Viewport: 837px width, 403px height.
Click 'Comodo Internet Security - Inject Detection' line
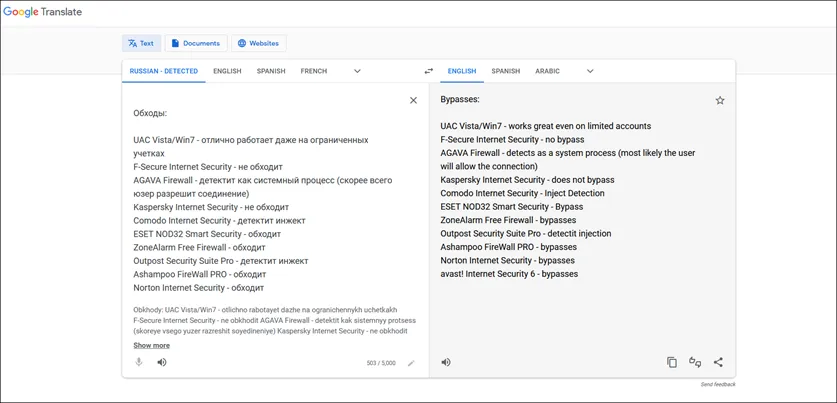[x=523, y=193]
